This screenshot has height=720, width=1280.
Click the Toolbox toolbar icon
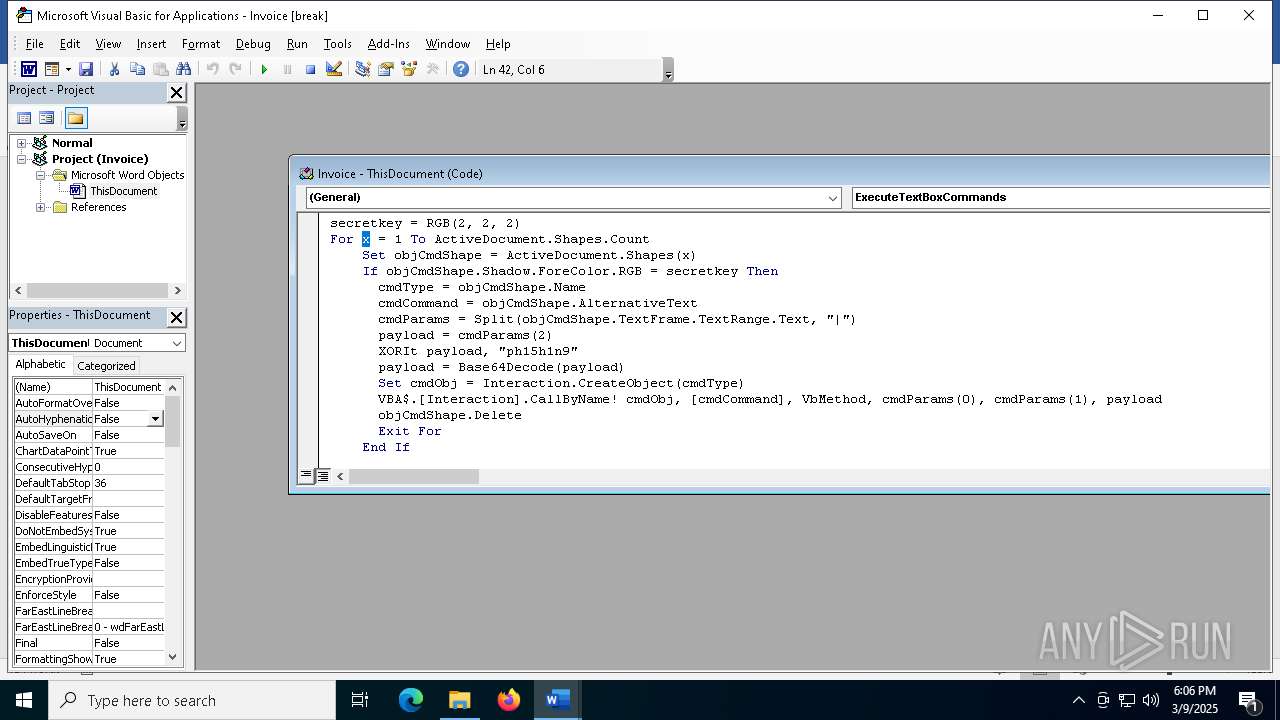point(432,69)
